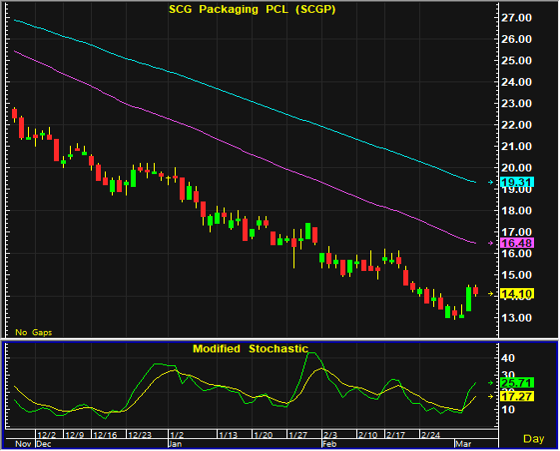Click the 23.00 price axis label
The image size is (560, 451).
516,104
